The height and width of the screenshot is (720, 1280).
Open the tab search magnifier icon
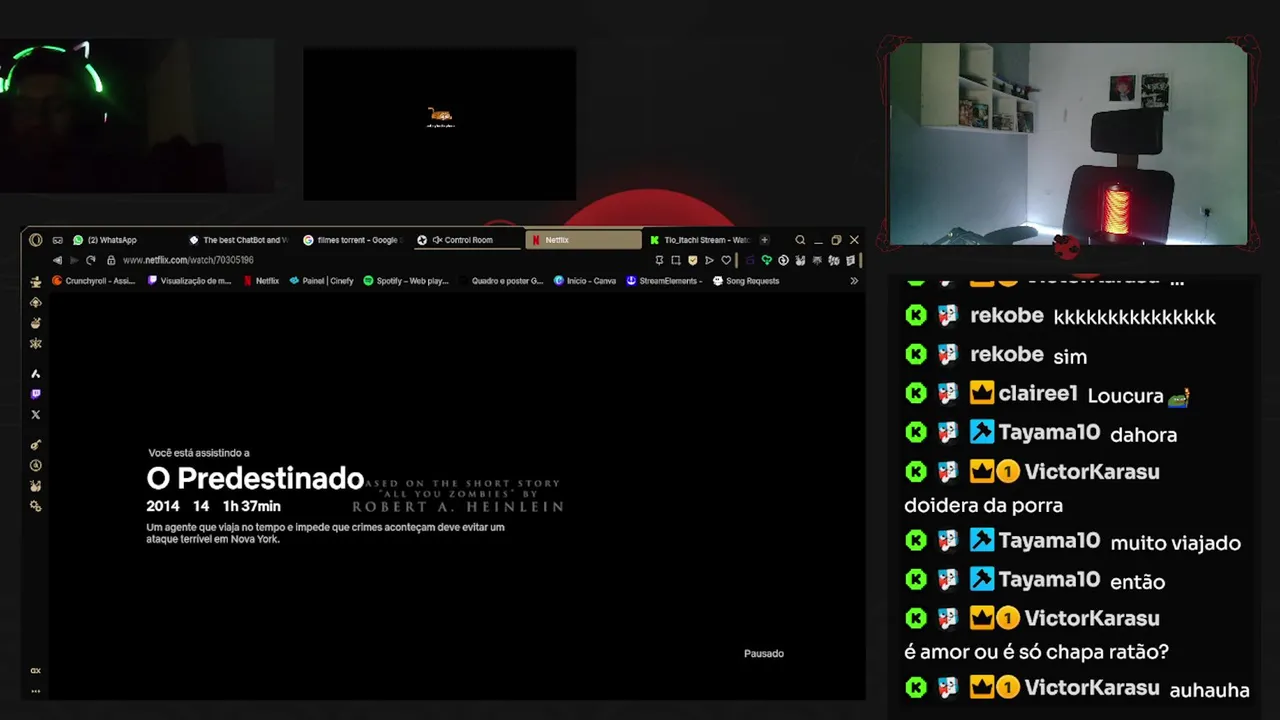[x=800, y=240]
